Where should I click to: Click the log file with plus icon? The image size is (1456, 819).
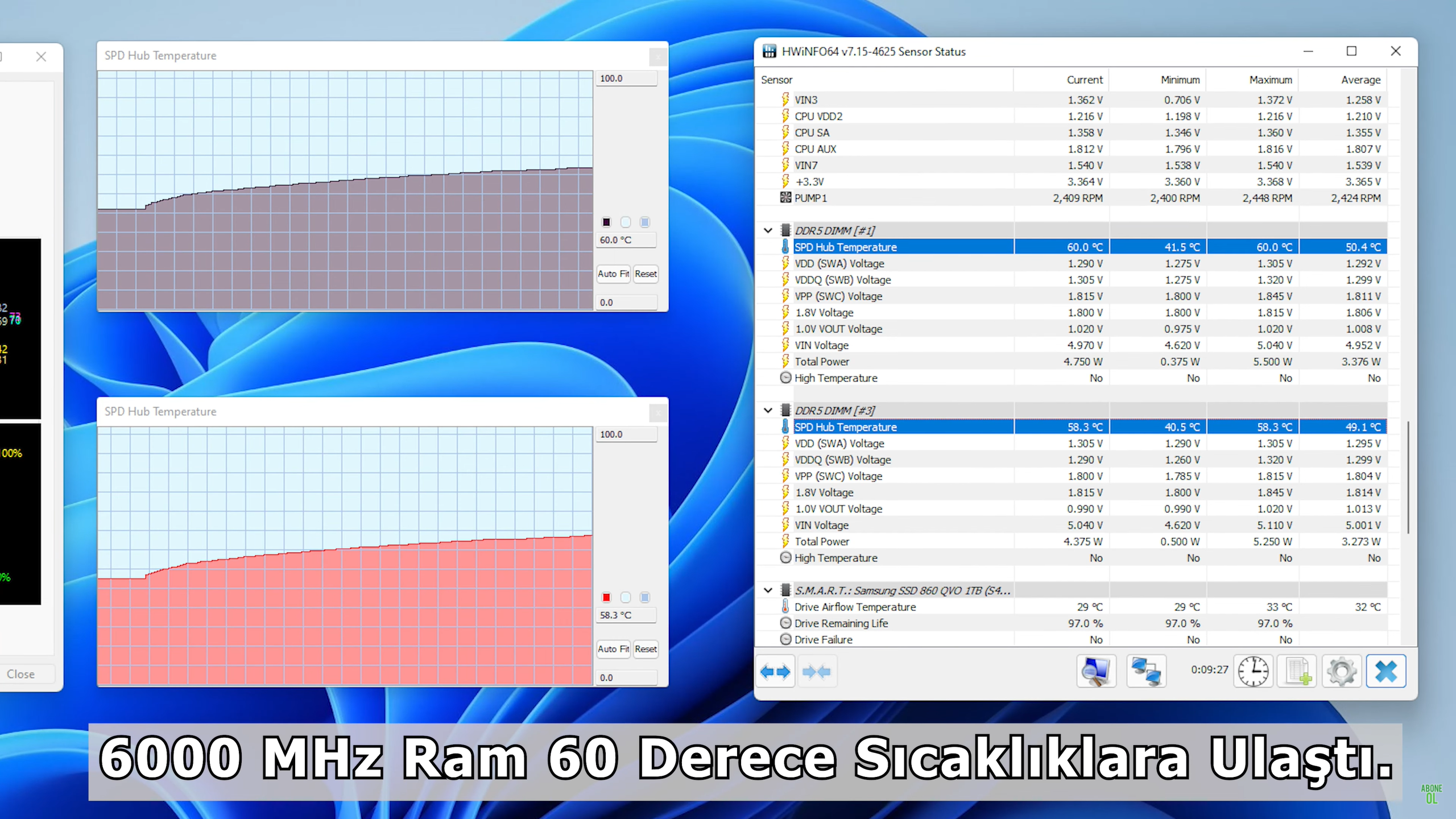point(1297,671)
